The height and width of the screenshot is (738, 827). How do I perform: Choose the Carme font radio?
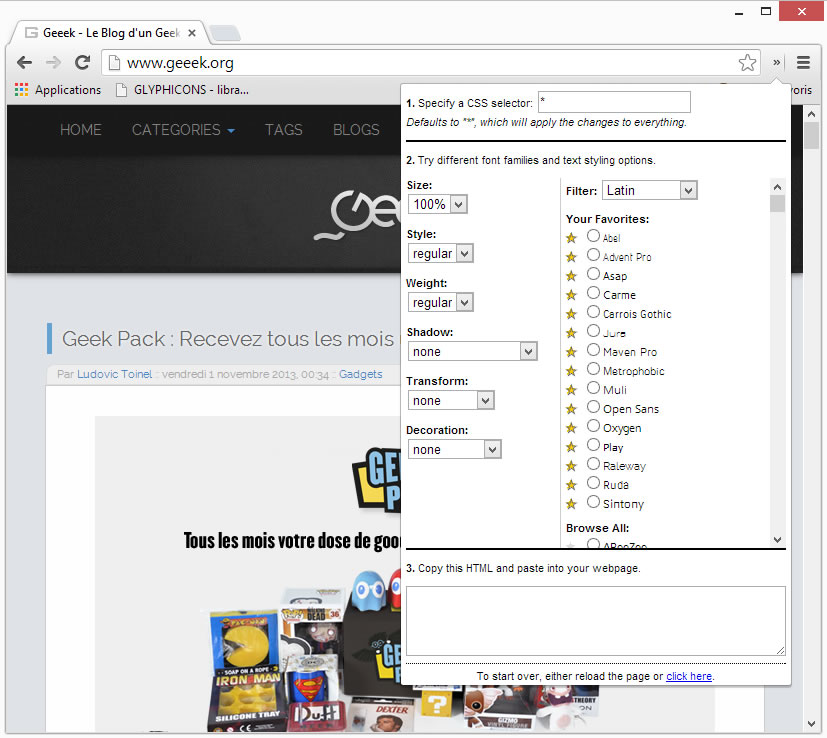[593, 292]
